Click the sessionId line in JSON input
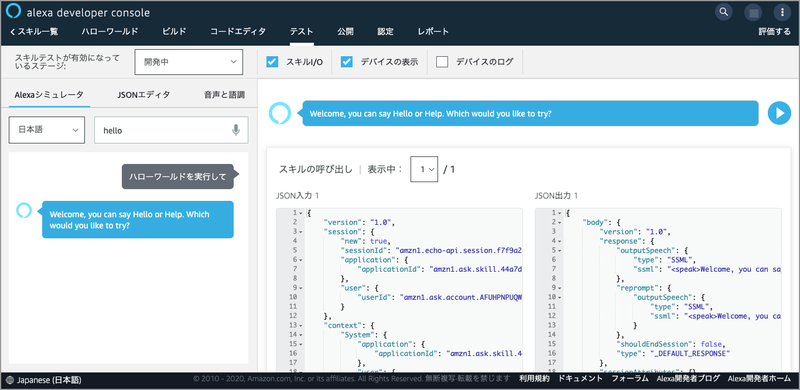 (x=432, y=250)
